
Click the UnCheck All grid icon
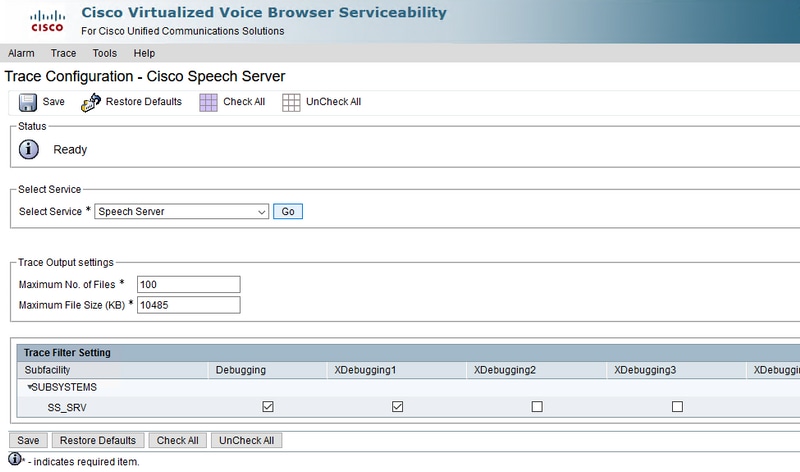click(x=291, y=103)
